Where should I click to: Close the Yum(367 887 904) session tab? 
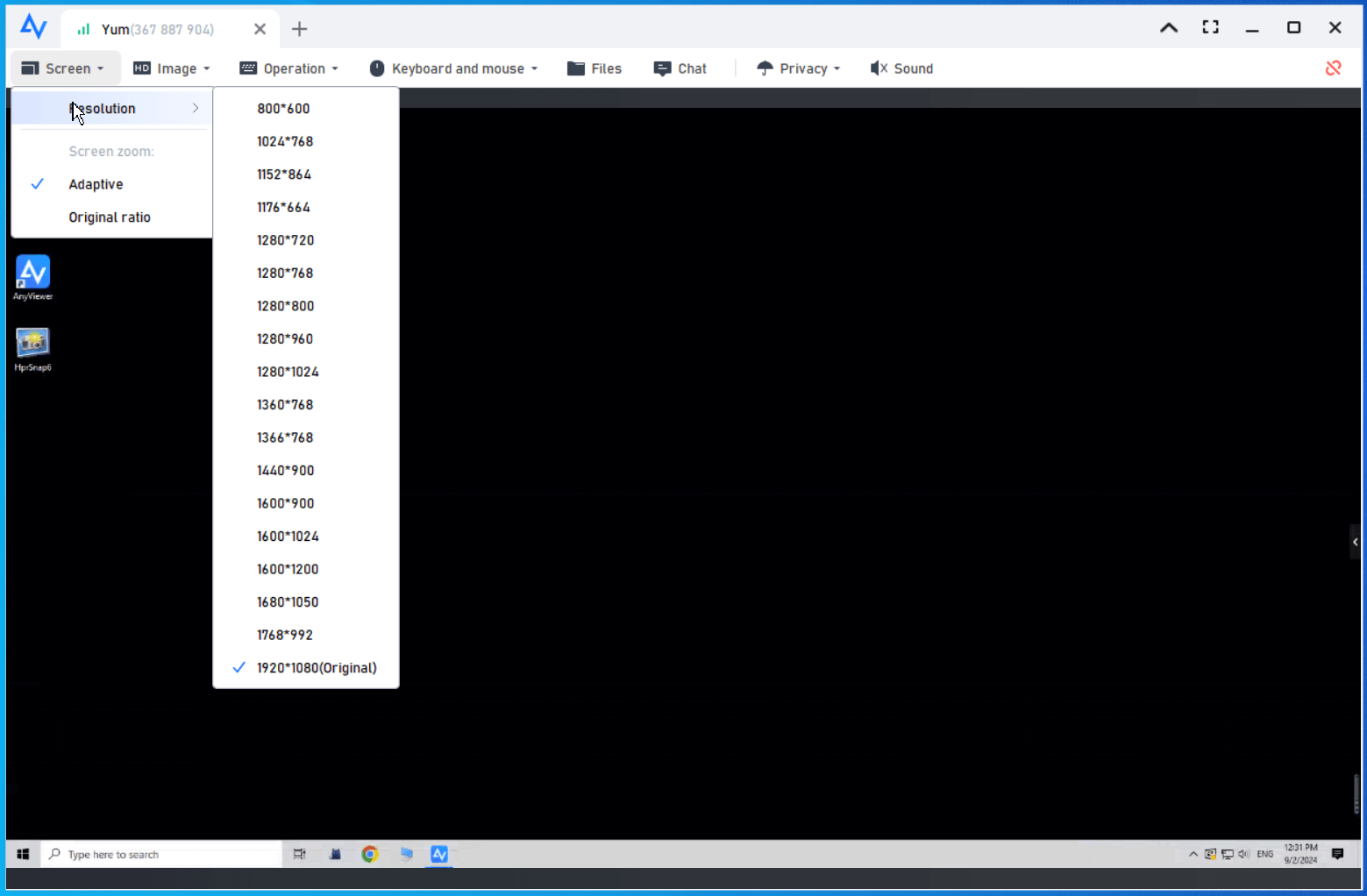(x=260, y=29)
